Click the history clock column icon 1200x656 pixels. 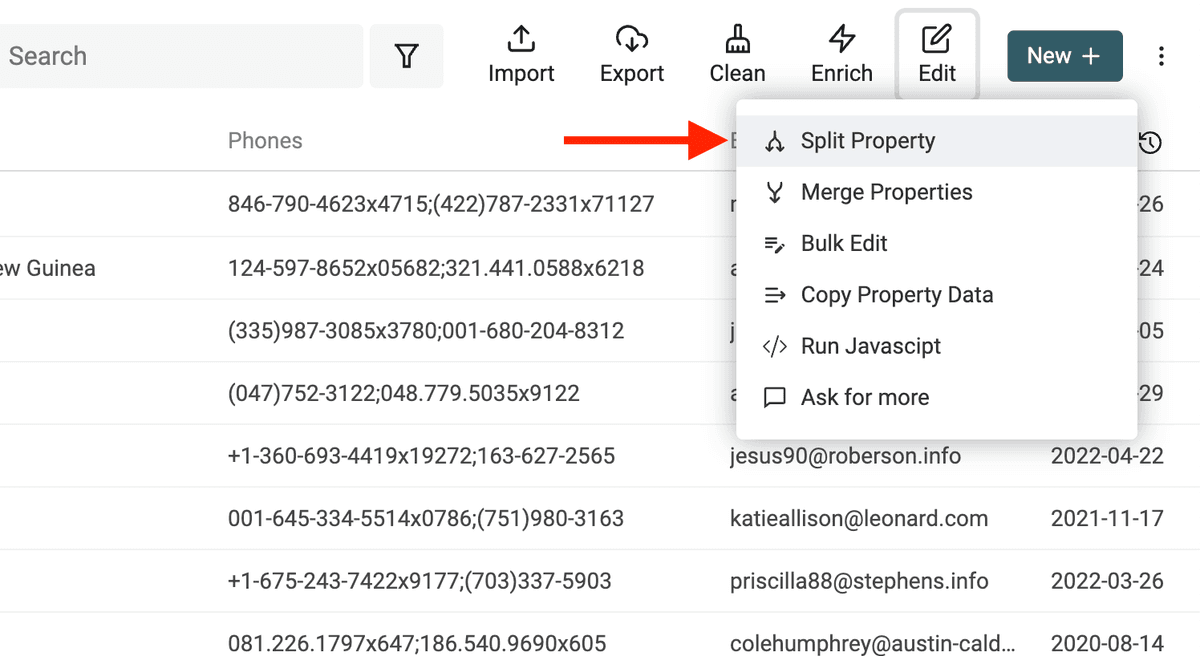click(1150, 143)
